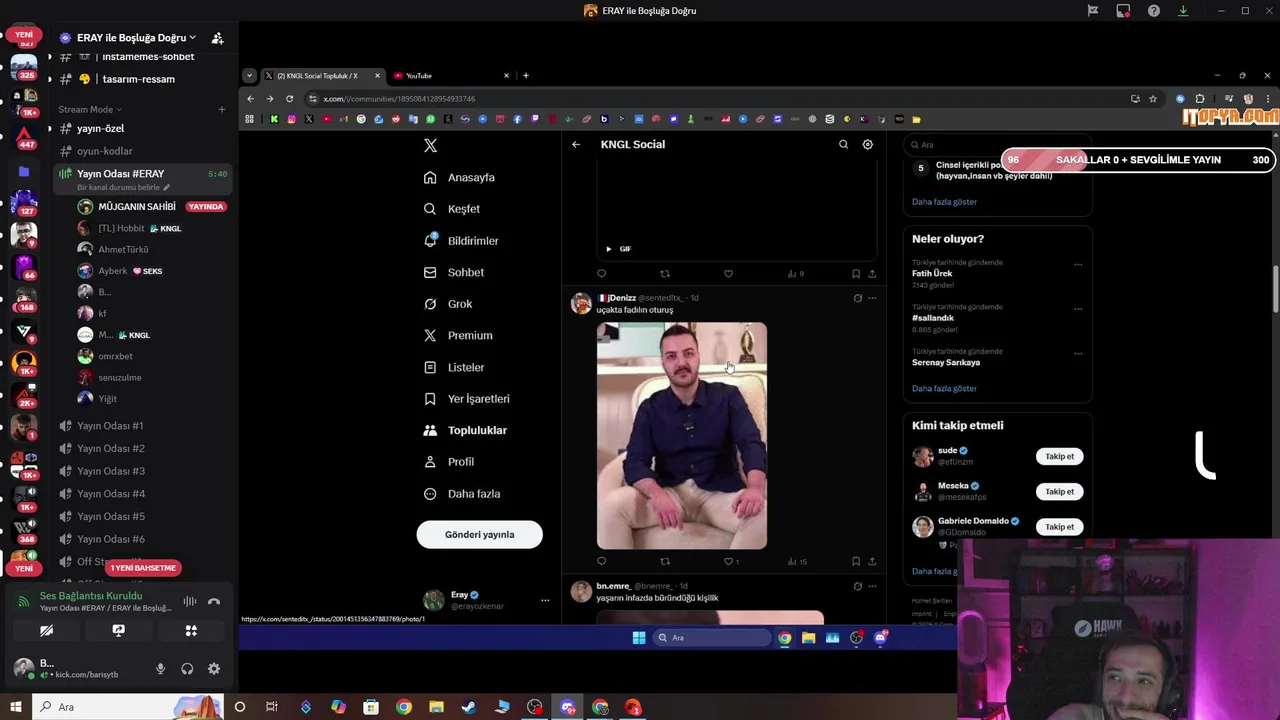Follow Gabriele Domaldo with Takip et
This screenshot has height=720, width=1280.
click(1059, 526)
